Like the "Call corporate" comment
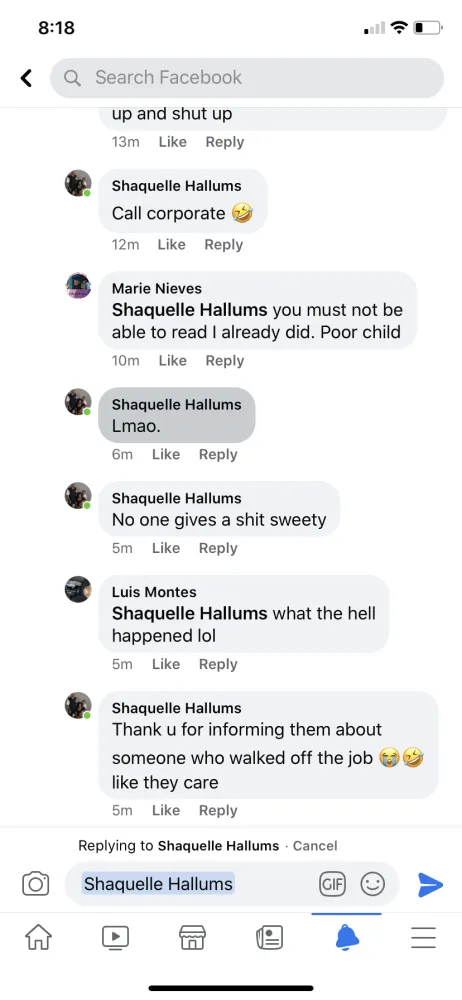 coord(172,244)
